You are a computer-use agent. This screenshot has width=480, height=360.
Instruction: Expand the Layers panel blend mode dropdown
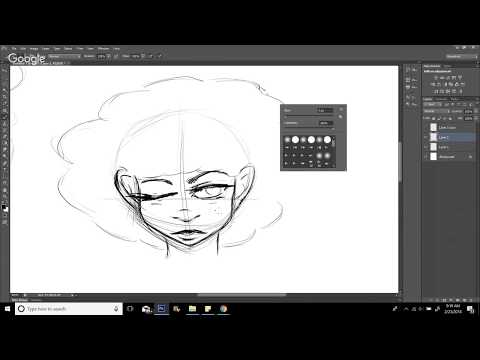[435, 111]
